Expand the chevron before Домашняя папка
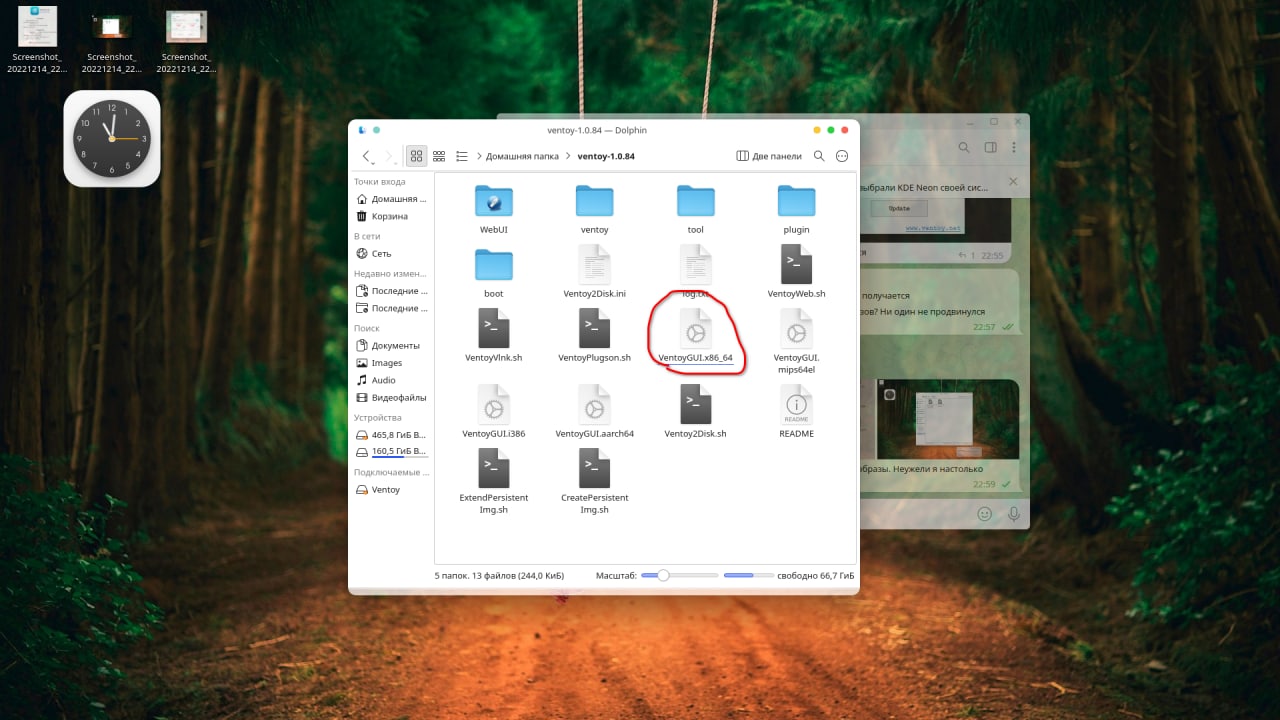1280x720 pixels. (480, 156)
